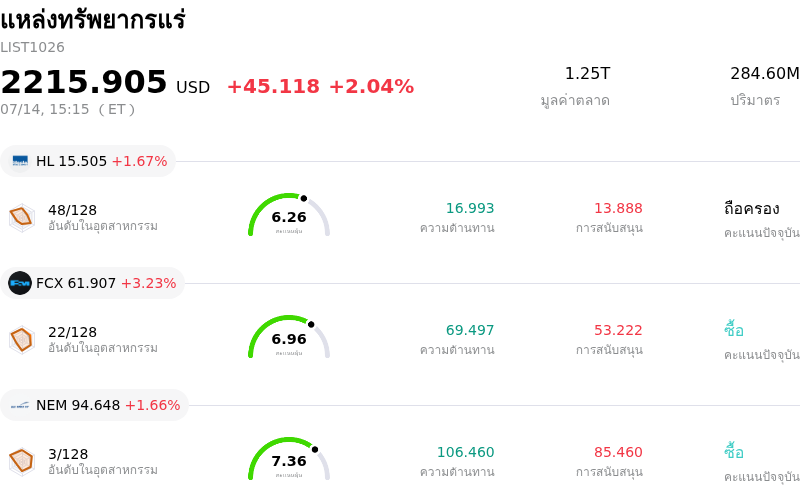
Task: Open the NEM 94.648 stock chip
Action: [94, 406]
